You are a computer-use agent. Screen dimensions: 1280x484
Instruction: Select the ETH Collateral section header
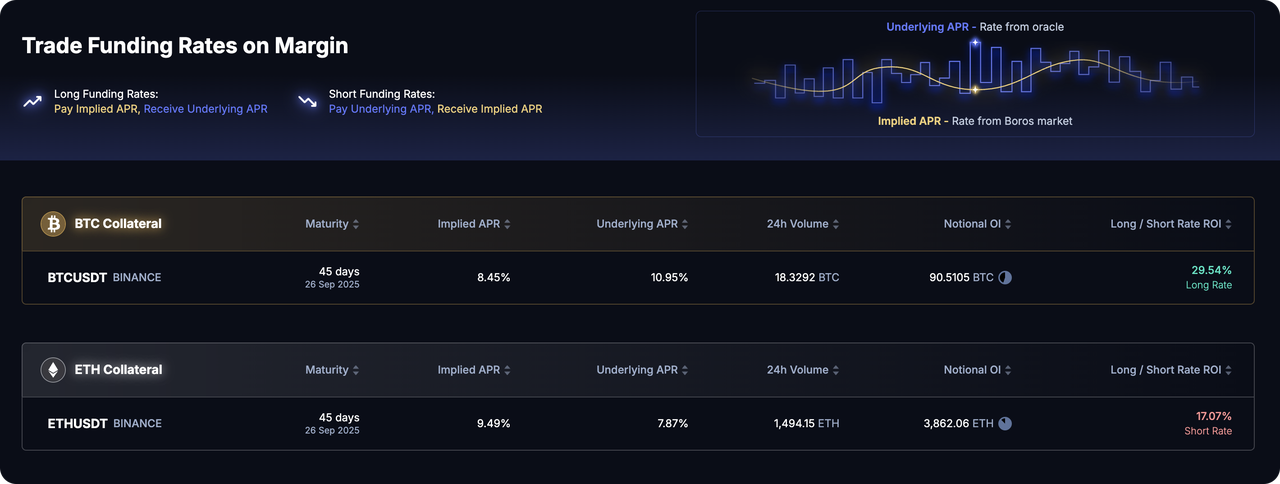[x=118, y=370]
